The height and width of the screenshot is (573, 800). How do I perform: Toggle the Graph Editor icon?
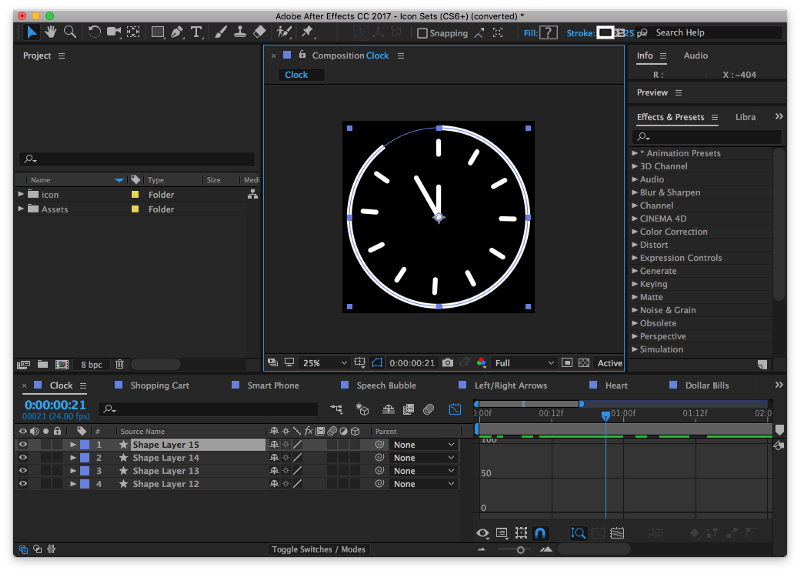(455, 409)
